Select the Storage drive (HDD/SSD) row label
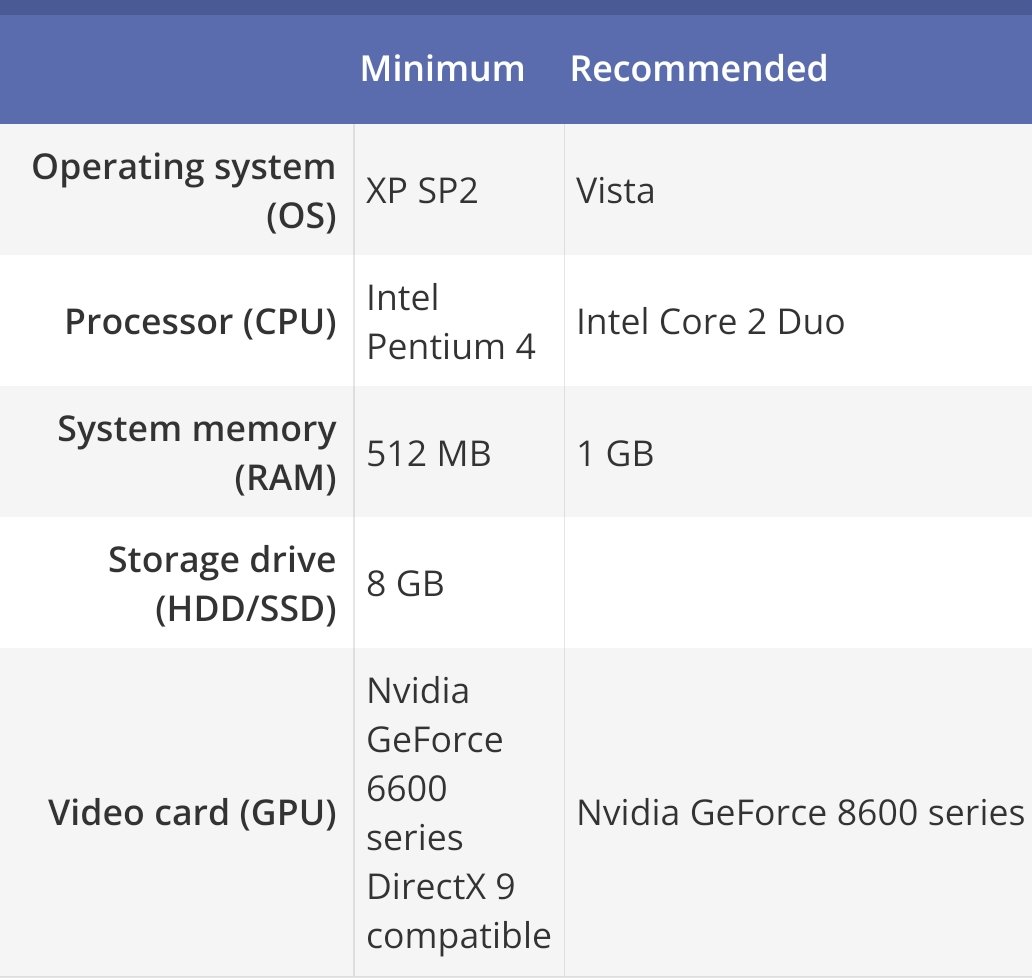This screenshot has height=980, width=1032. 222,583
